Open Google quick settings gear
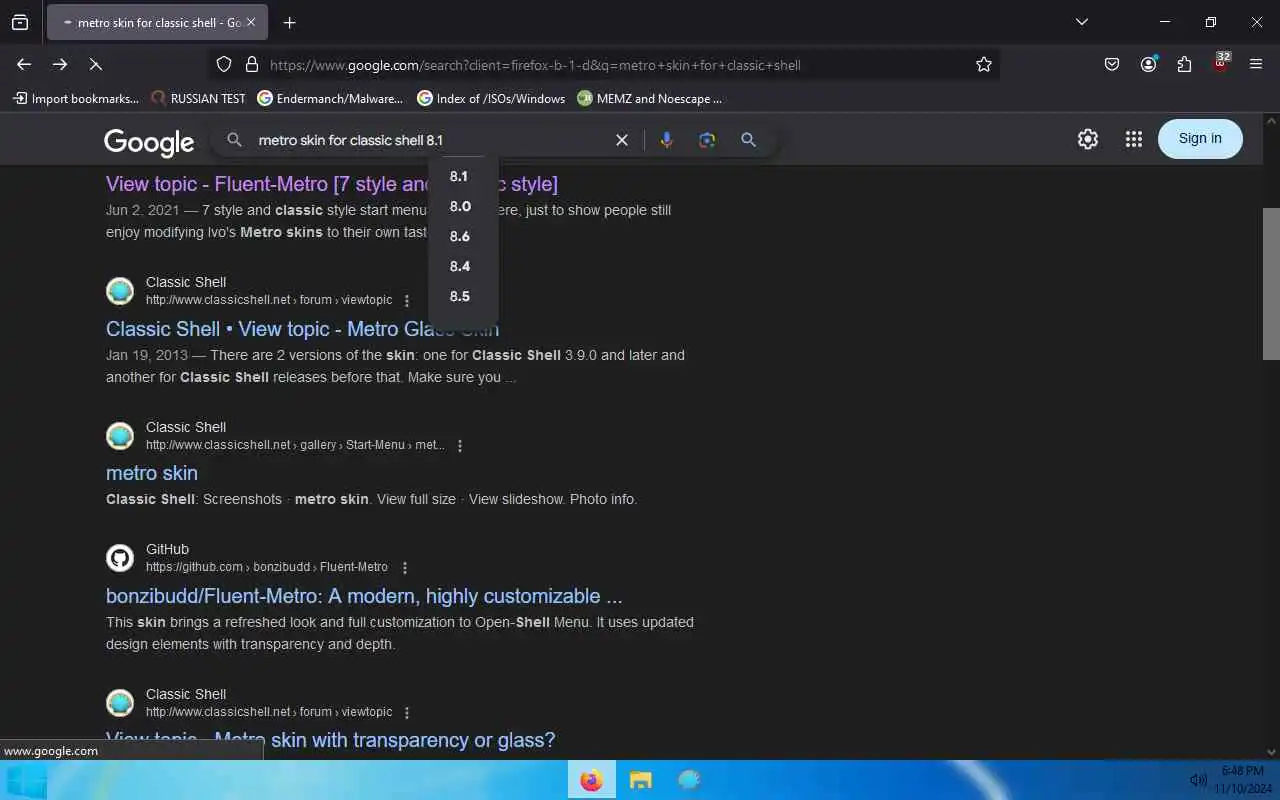 point(1088,139)
